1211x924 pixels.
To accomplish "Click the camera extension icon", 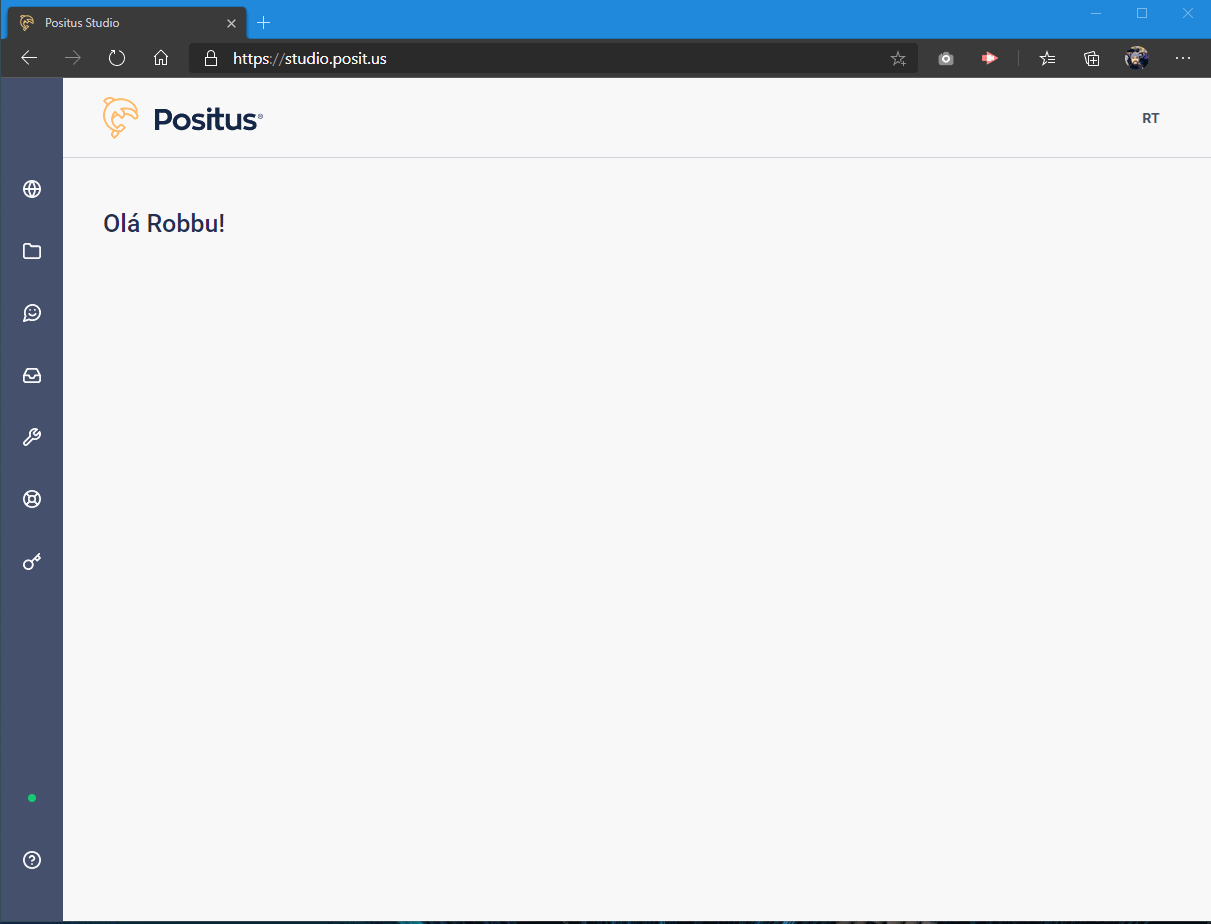I will click(946, 59).
